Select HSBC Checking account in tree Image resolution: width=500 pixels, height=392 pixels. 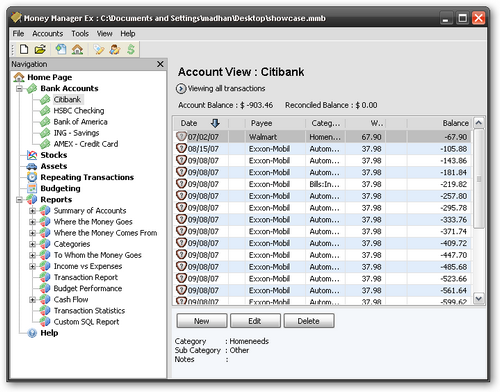(x=79, y=111)
